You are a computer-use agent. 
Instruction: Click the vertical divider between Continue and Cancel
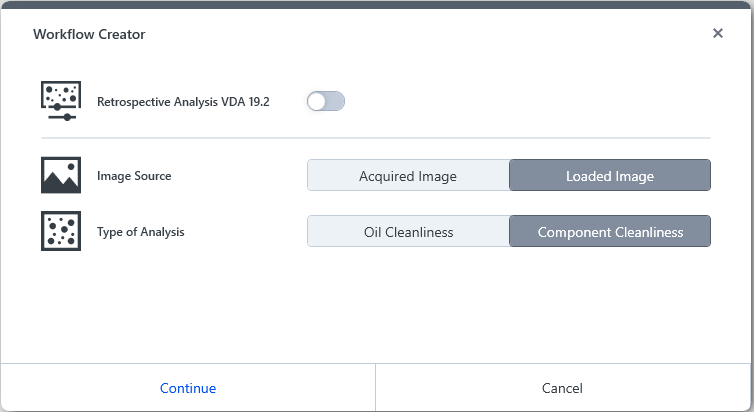(x=375, y=388)
